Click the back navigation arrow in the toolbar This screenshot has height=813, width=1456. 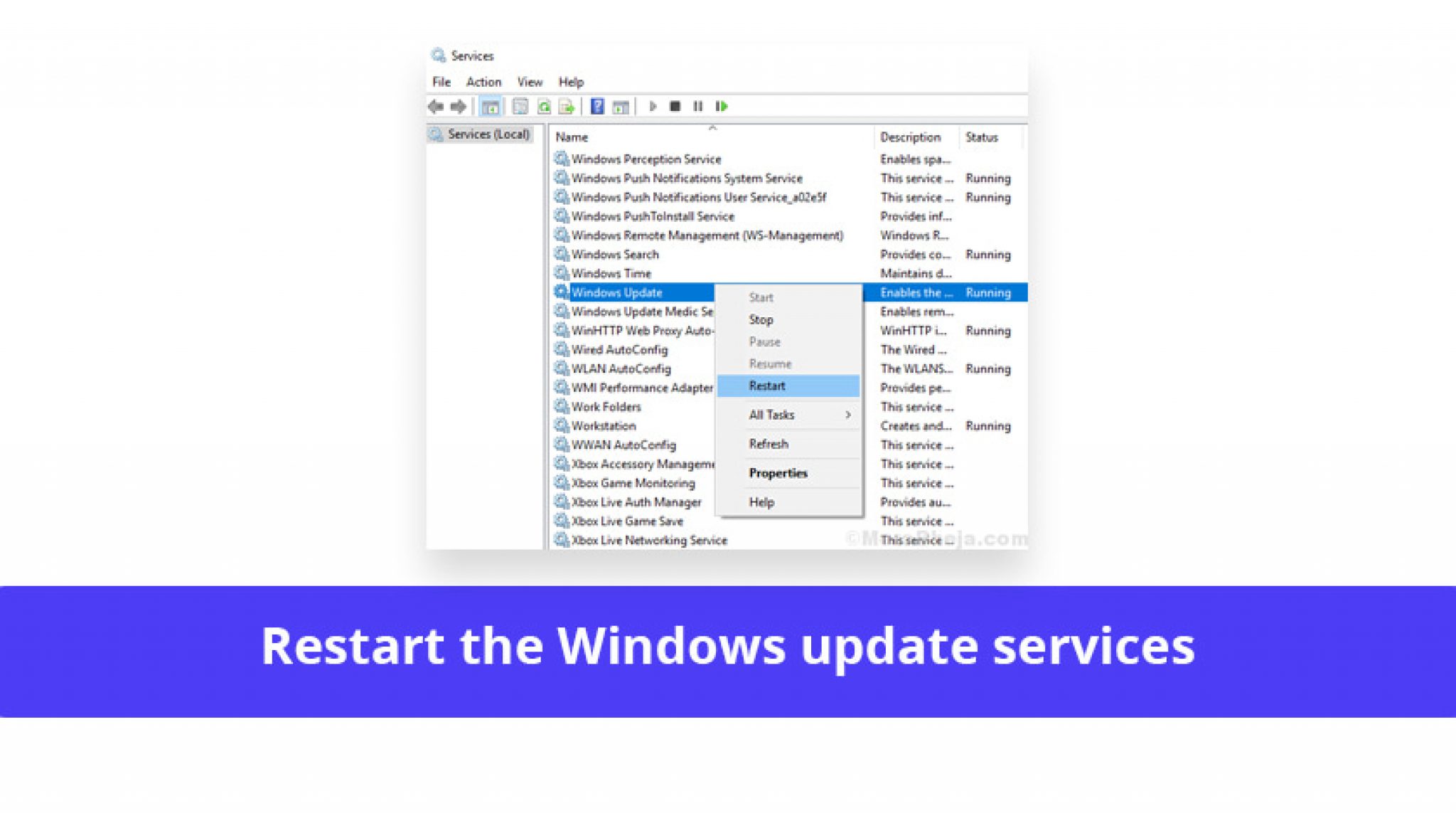pyautogui.click(x=436, y=107)
